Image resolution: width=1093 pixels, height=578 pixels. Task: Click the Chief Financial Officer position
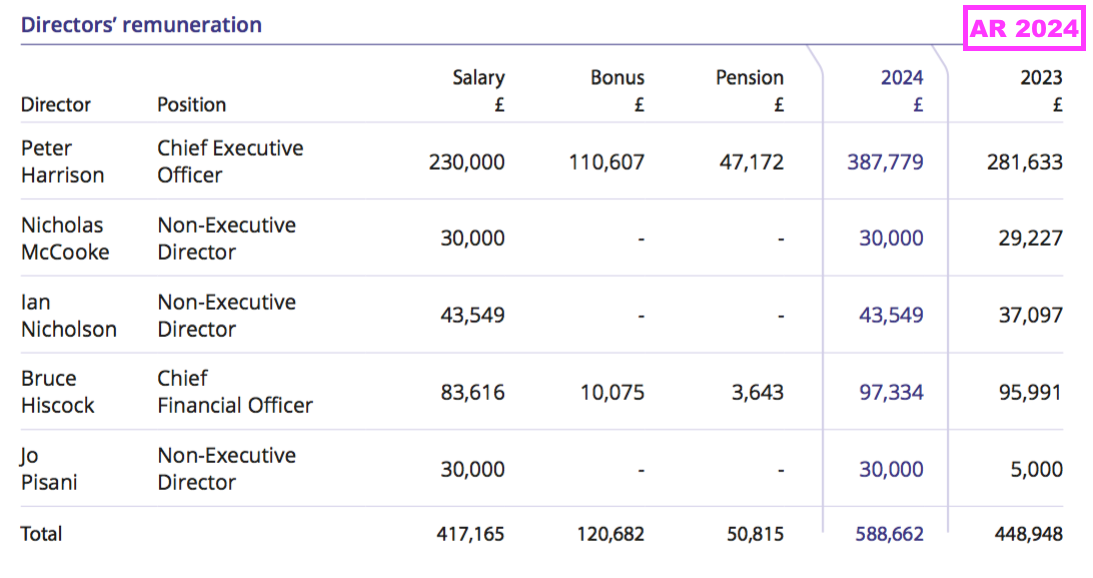click(234, 392)
